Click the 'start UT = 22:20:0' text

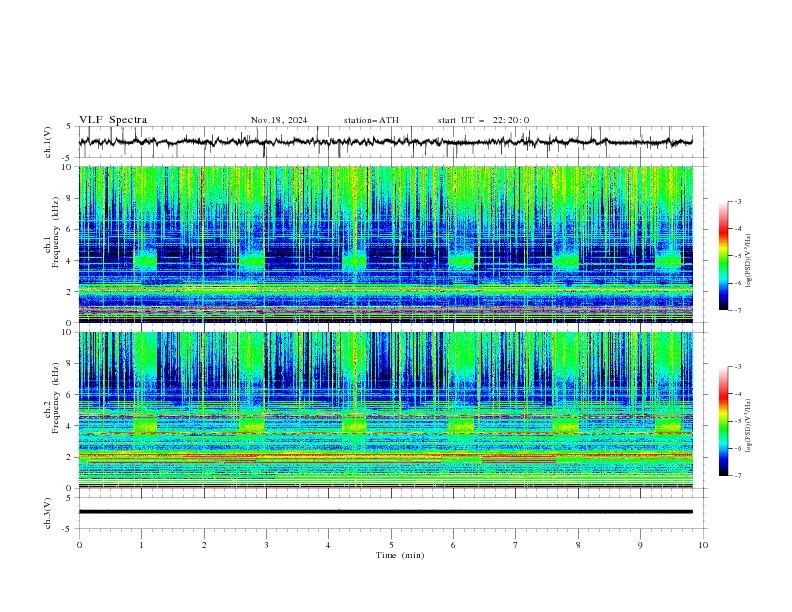pyautogui.click(x=483, y=120)
